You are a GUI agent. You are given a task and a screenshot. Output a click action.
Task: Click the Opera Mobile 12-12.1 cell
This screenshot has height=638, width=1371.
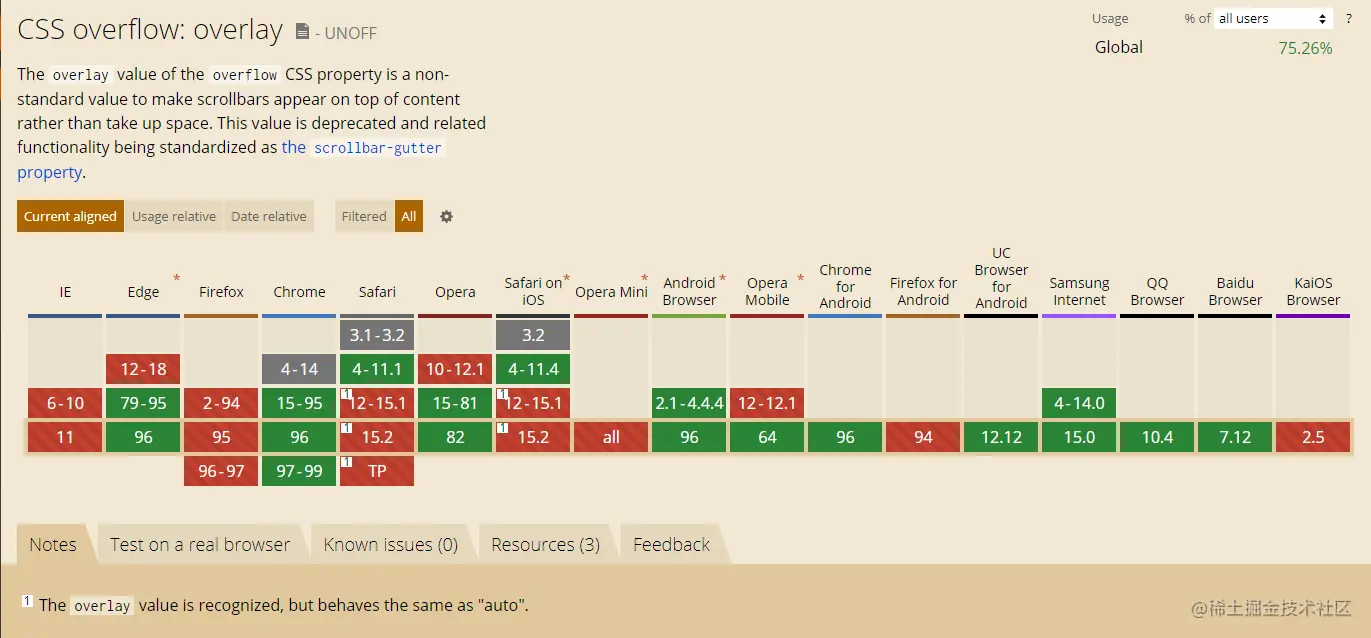tap(767, 403)
